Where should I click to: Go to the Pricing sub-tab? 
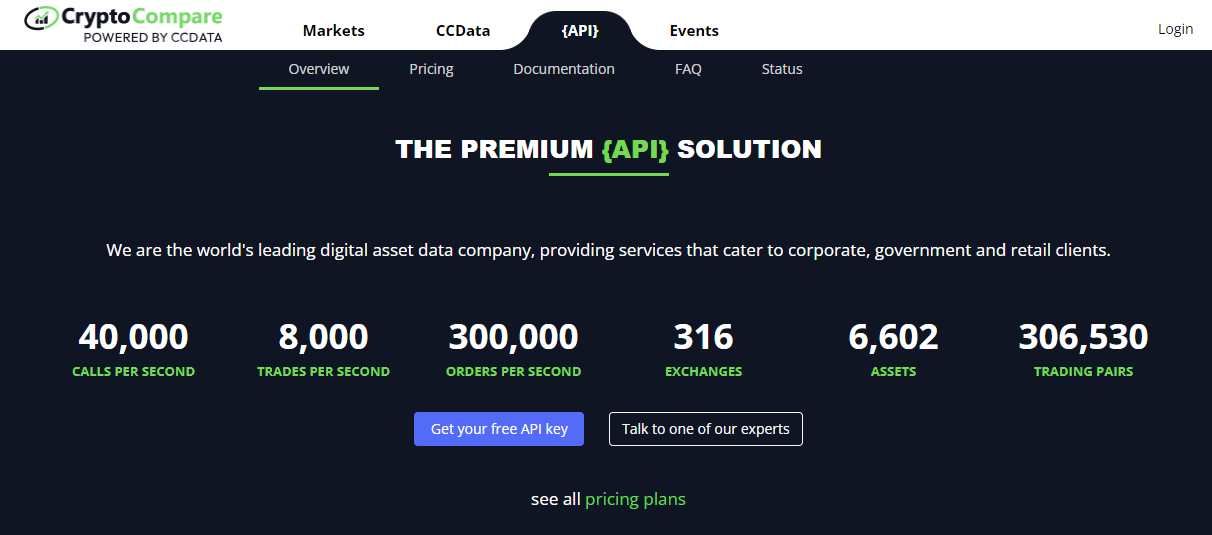click(x=431, y=69)
